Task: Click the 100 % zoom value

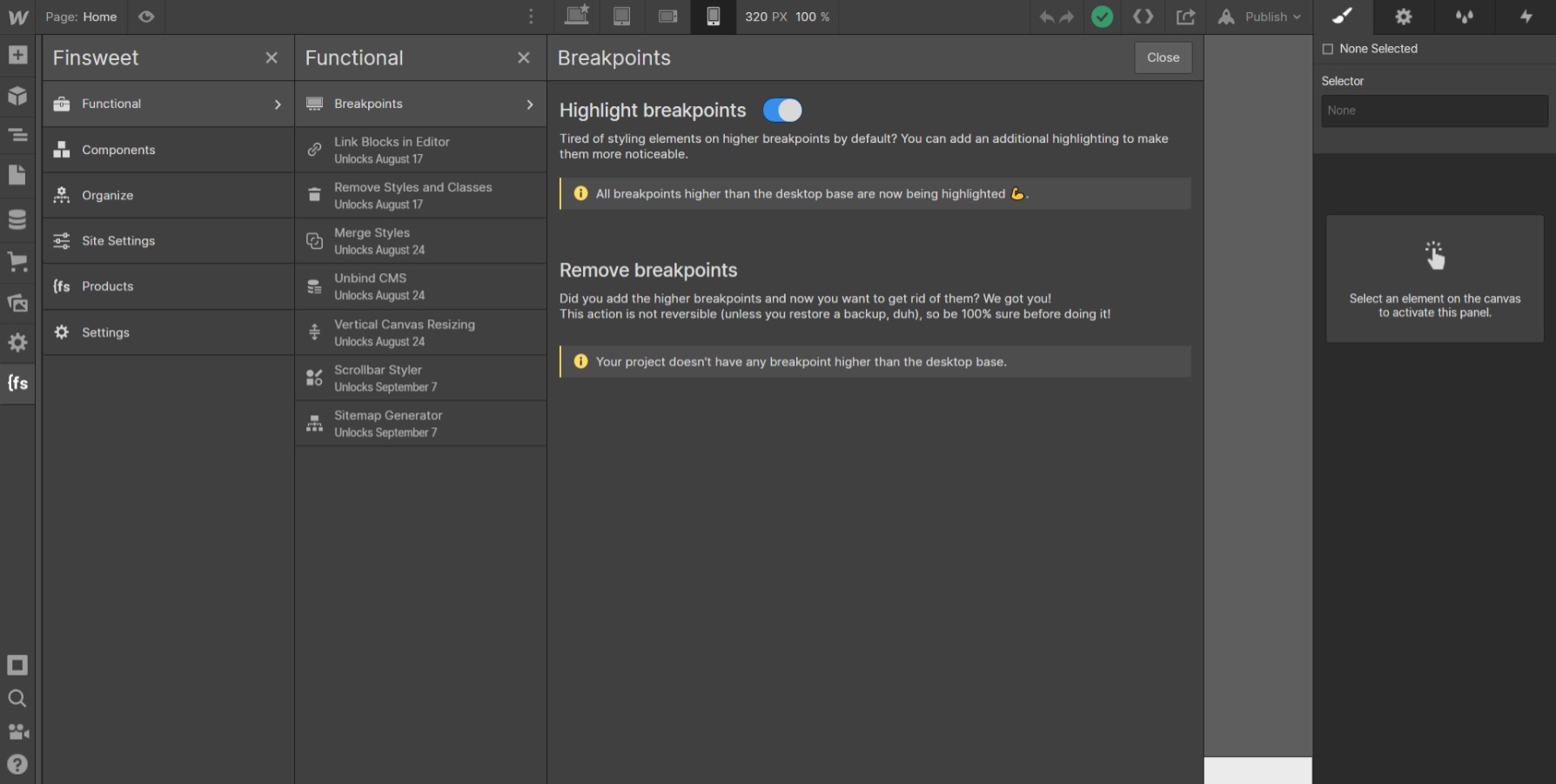Action: 812,17
